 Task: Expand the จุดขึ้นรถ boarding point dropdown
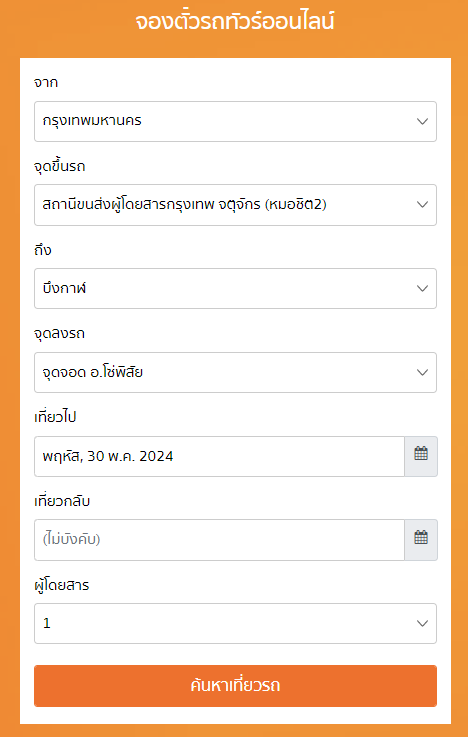(x=235, y=205)
